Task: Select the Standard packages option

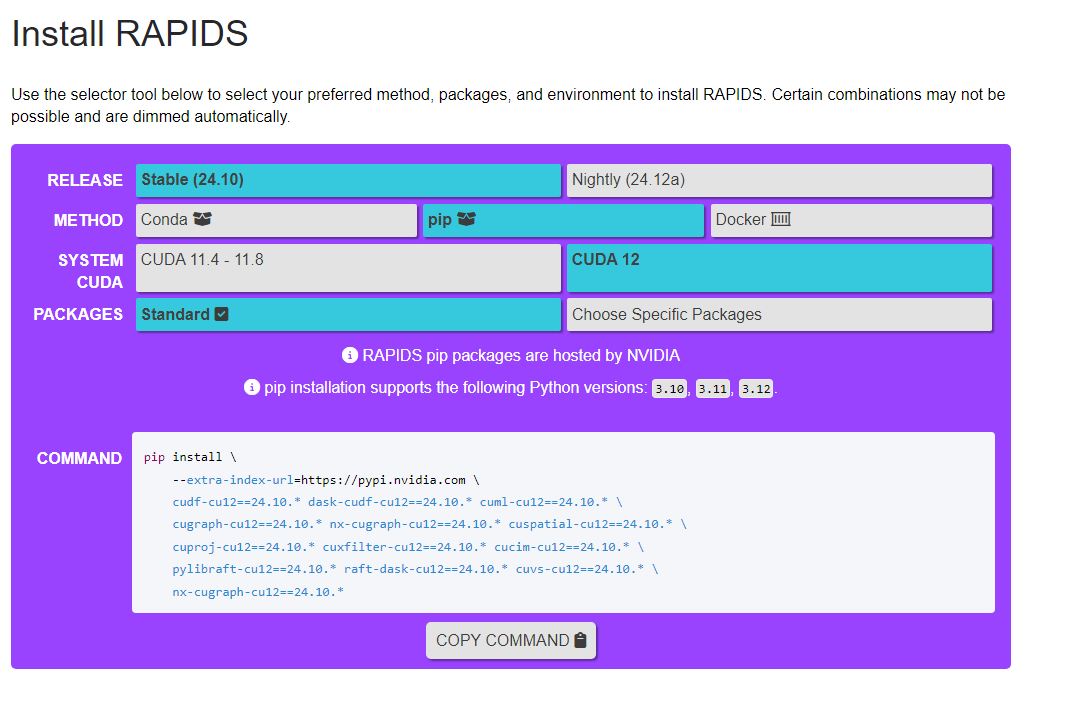Action: pyautogui.click(x=348, y=315)
